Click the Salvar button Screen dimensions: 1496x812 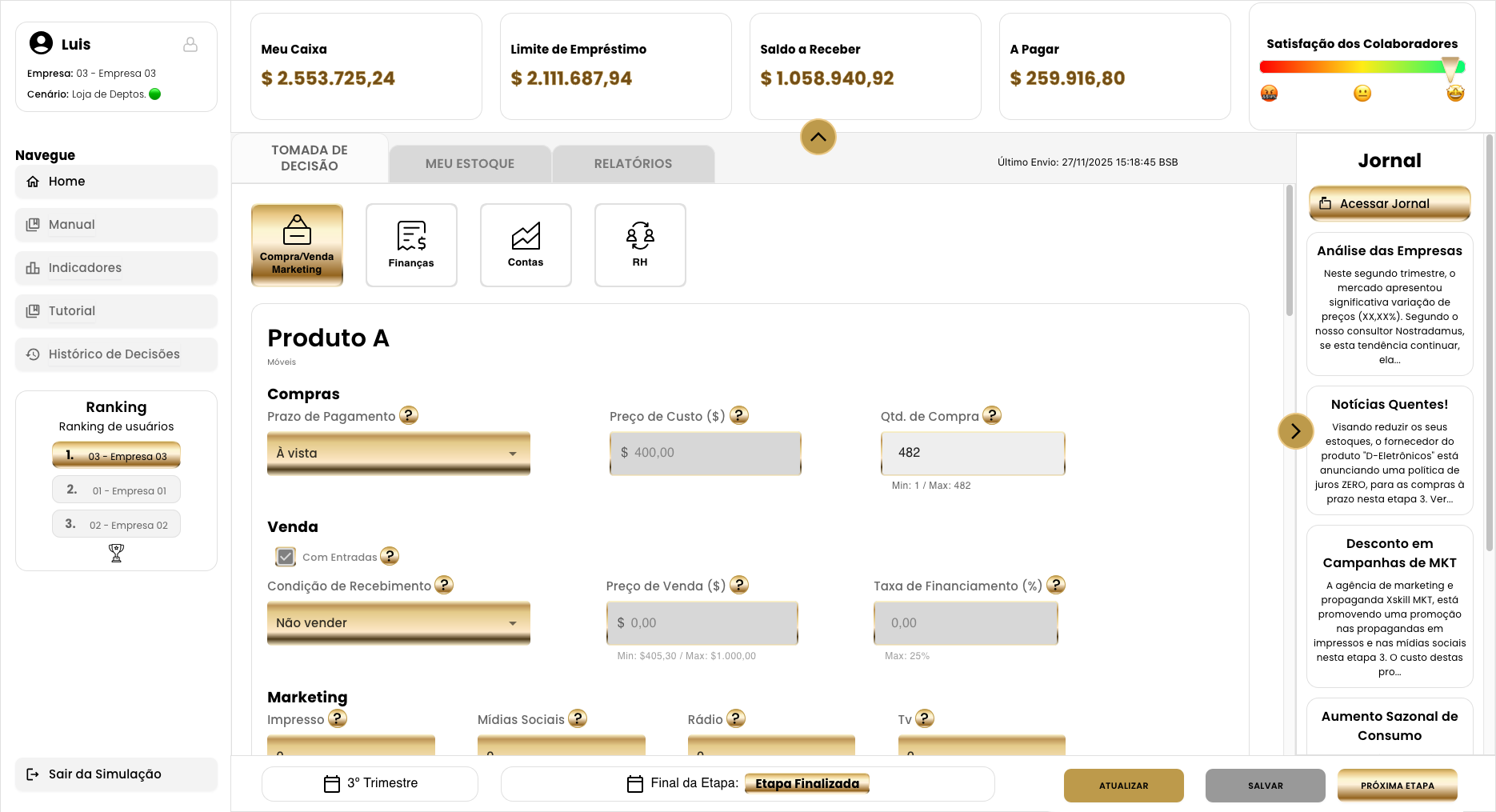tap(1265, 786)
